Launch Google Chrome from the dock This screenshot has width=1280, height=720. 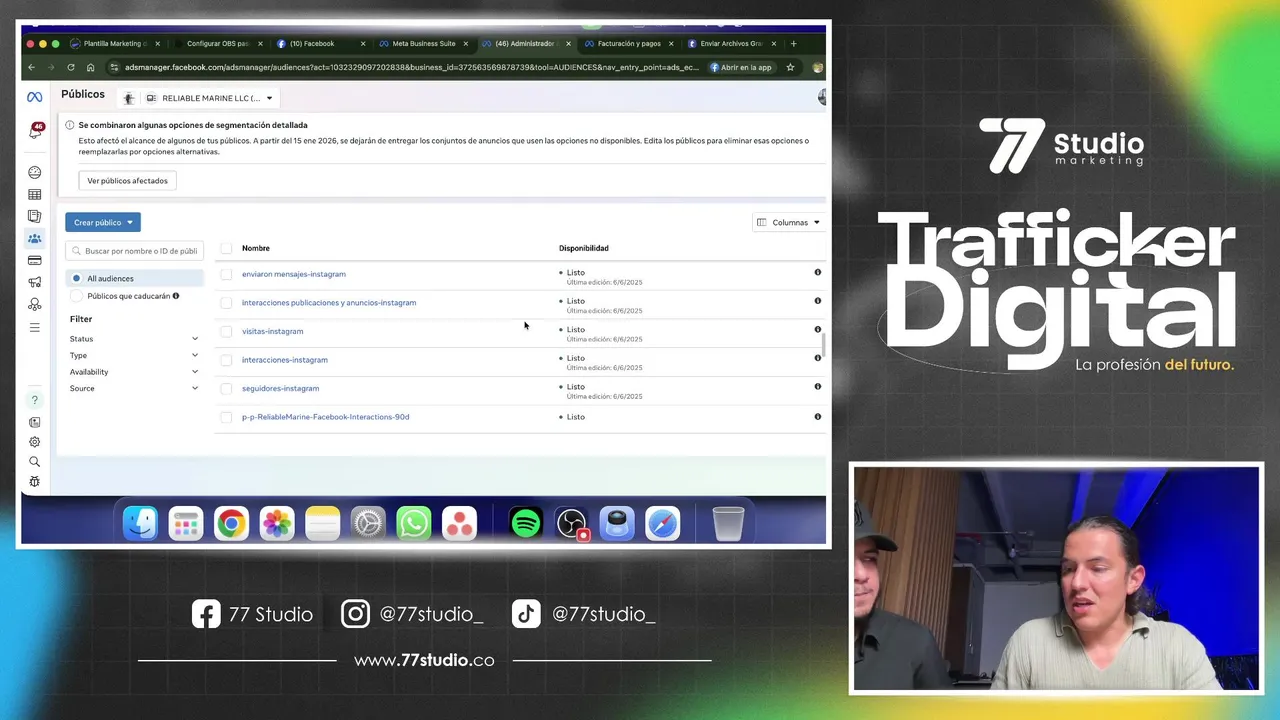(x=231, y=523)
